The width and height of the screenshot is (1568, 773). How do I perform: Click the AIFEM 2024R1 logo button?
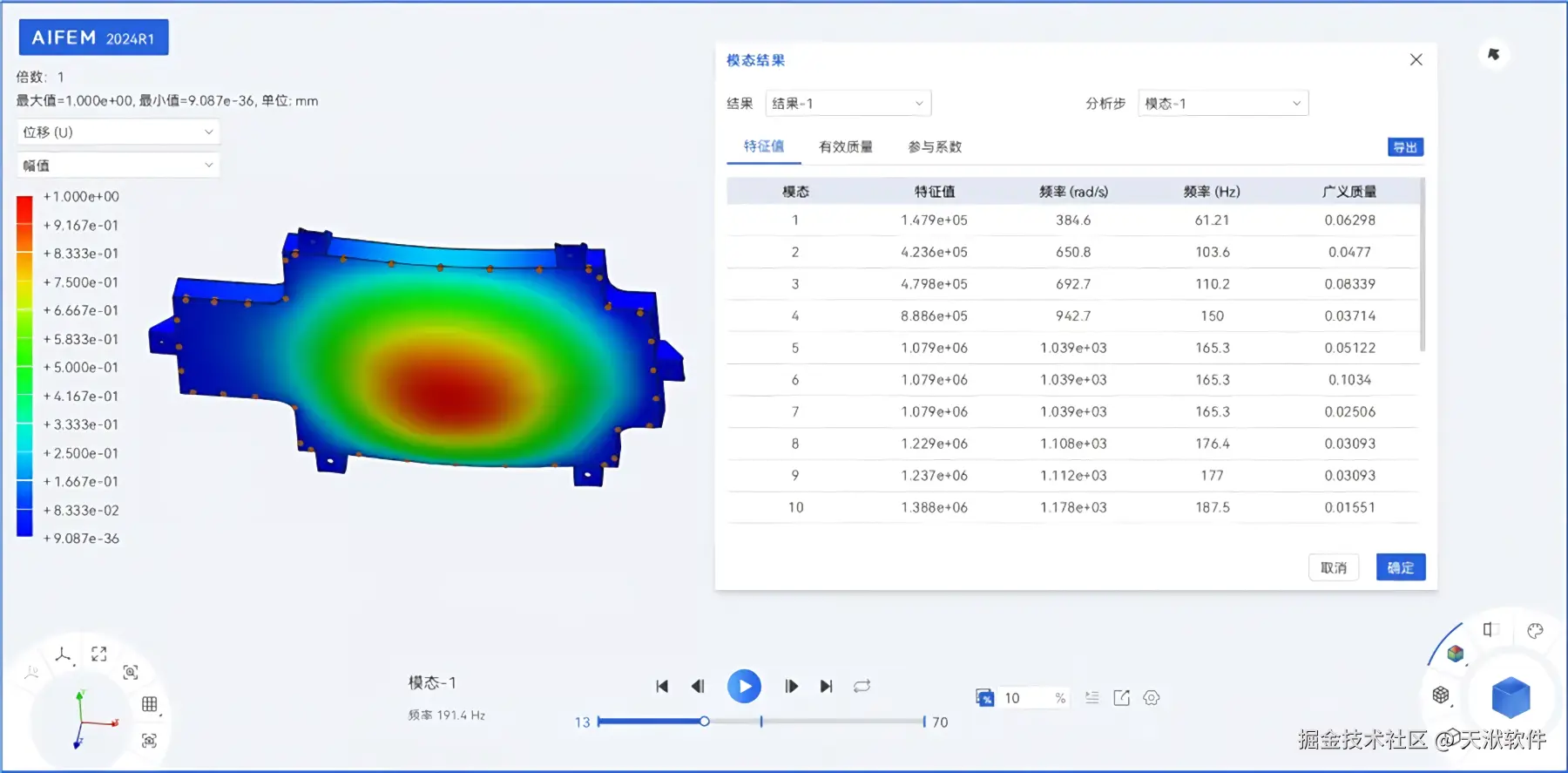(93, 37)
